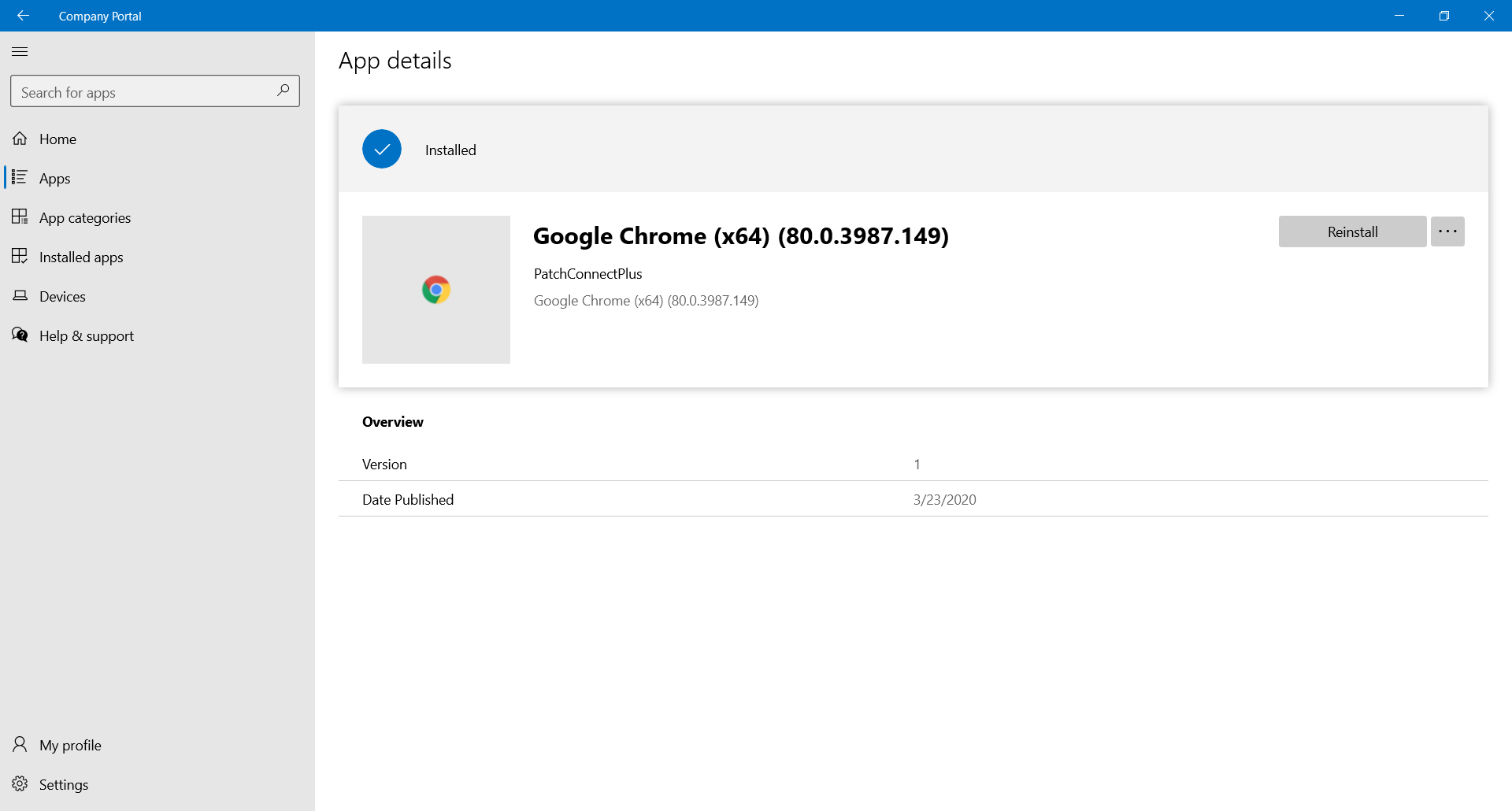Select the Devices icon
This screenshot has width=1512, height=811.
(20, 295)
